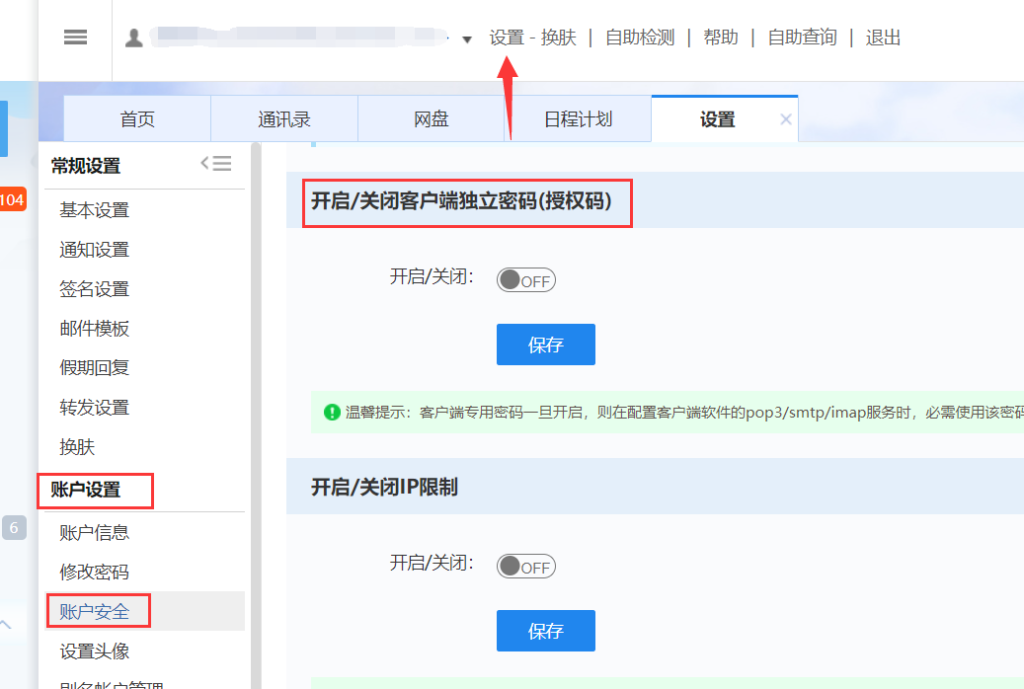Click the green tip info icon
The image size is (1024, 689).
click(x=331, y=412)
